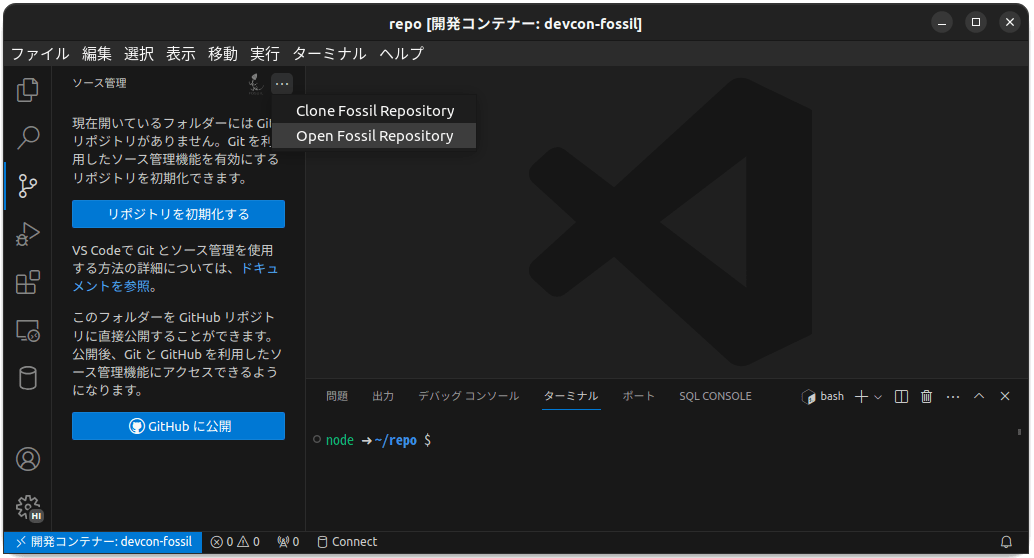This screenshot has width=1034, height=558.
Task: Click the ソース管理 panel title
Action: (x=100, y=83)
